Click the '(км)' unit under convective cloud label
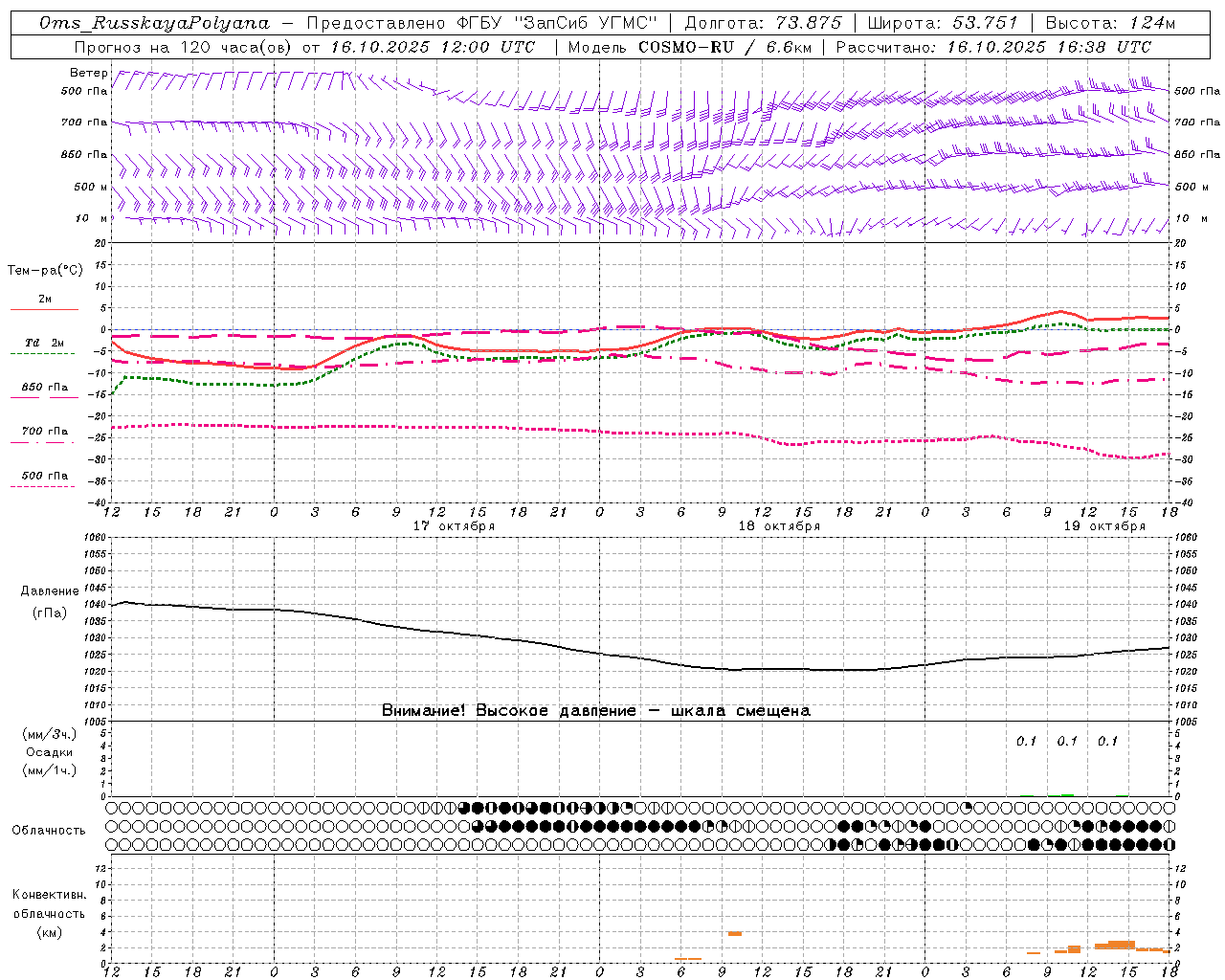The width and height of the screenshot is (1225, 980). [49, 932]
